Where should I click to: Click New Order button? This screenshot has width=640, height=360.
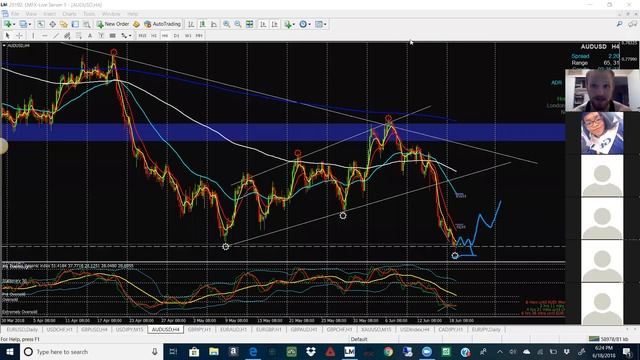[113, 24]
